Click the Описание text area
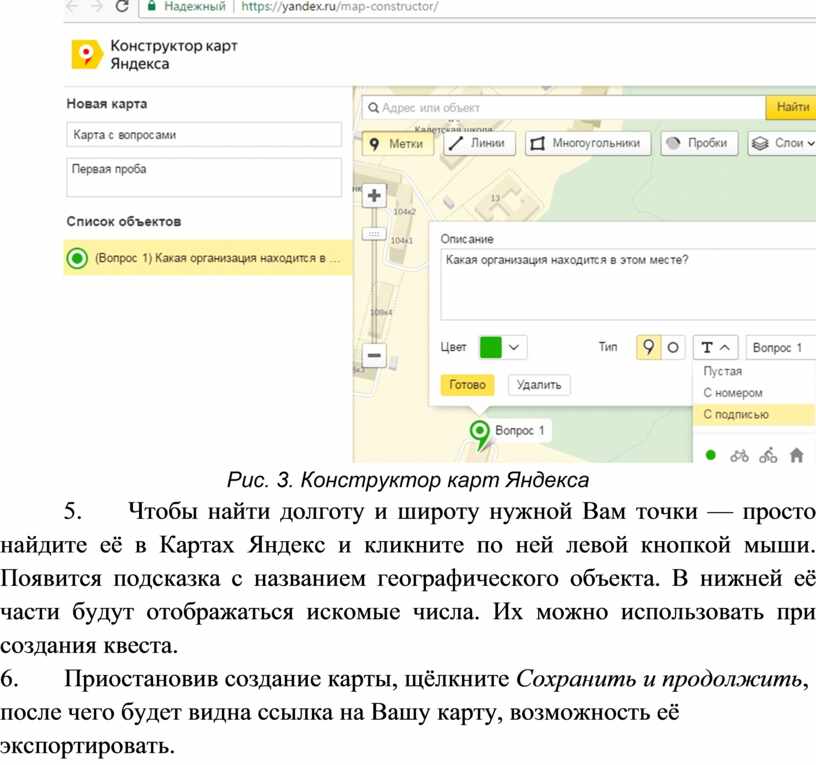 click(x=628, y=284)
